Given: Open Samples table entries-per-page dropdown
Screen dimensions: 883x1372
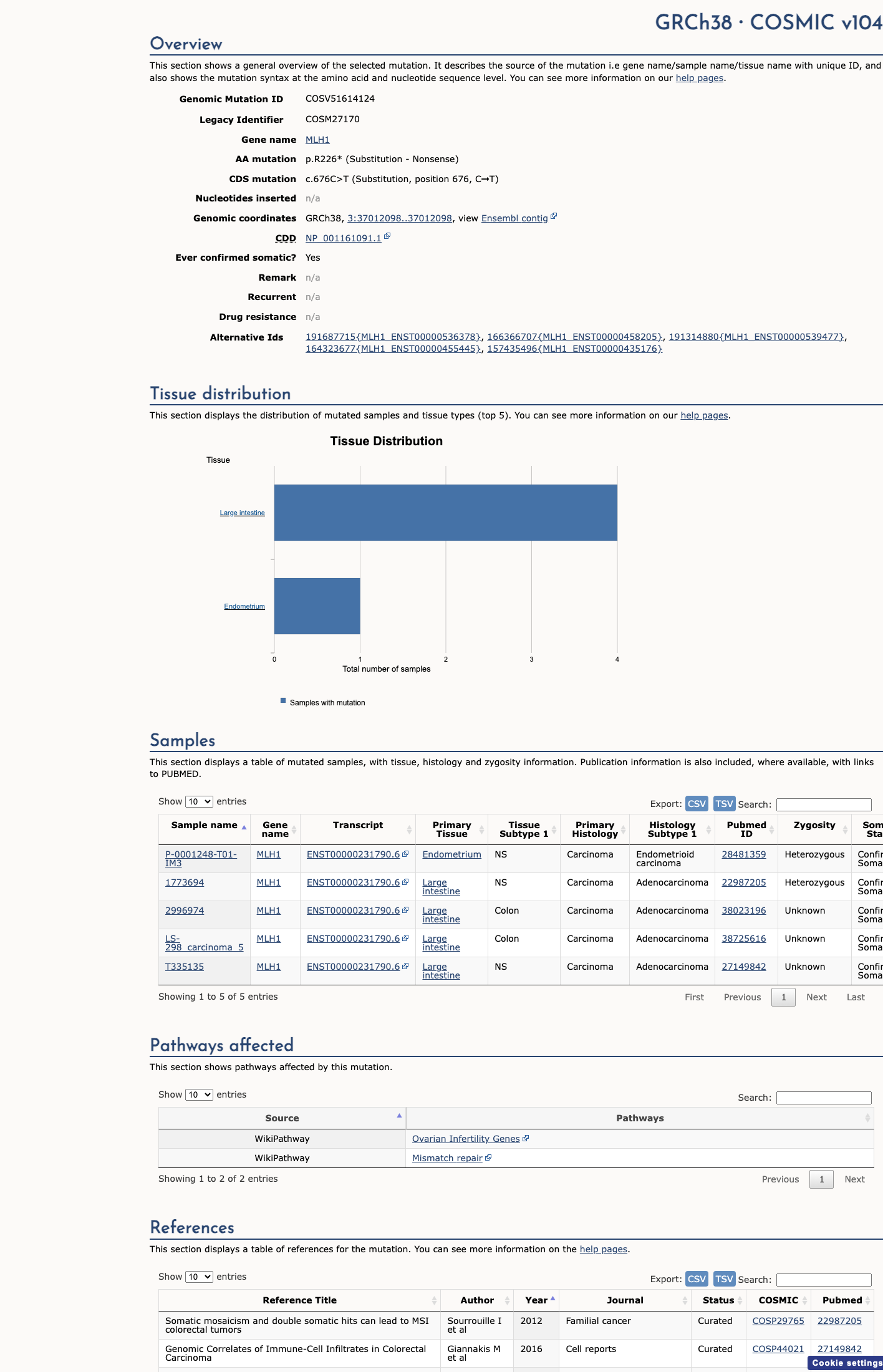Looking at the screenshot, I should pyautogui.click(x=199, y=802).
